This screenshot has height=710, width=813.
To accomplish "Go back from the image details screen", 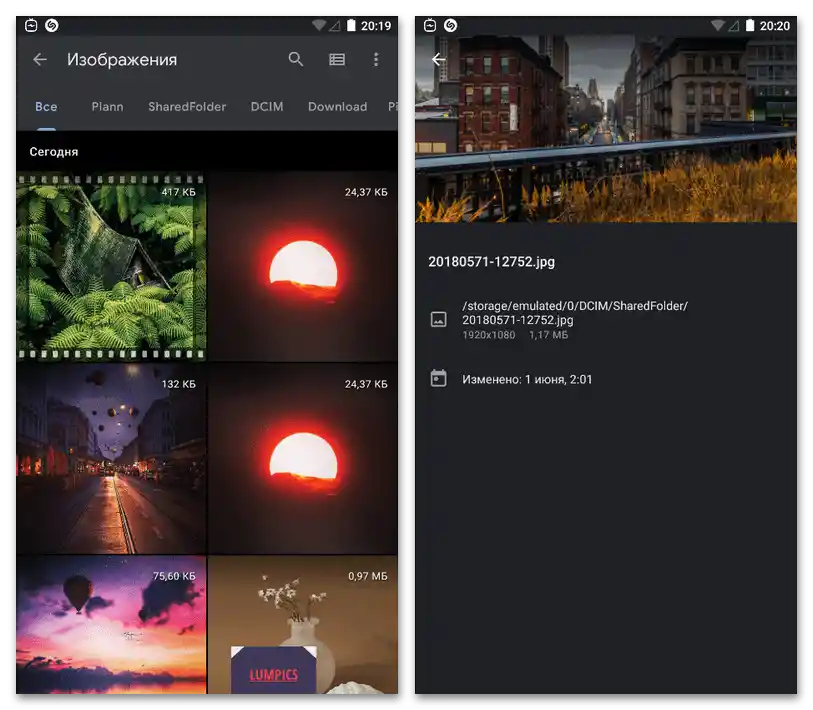I will (x=439, y=60).
